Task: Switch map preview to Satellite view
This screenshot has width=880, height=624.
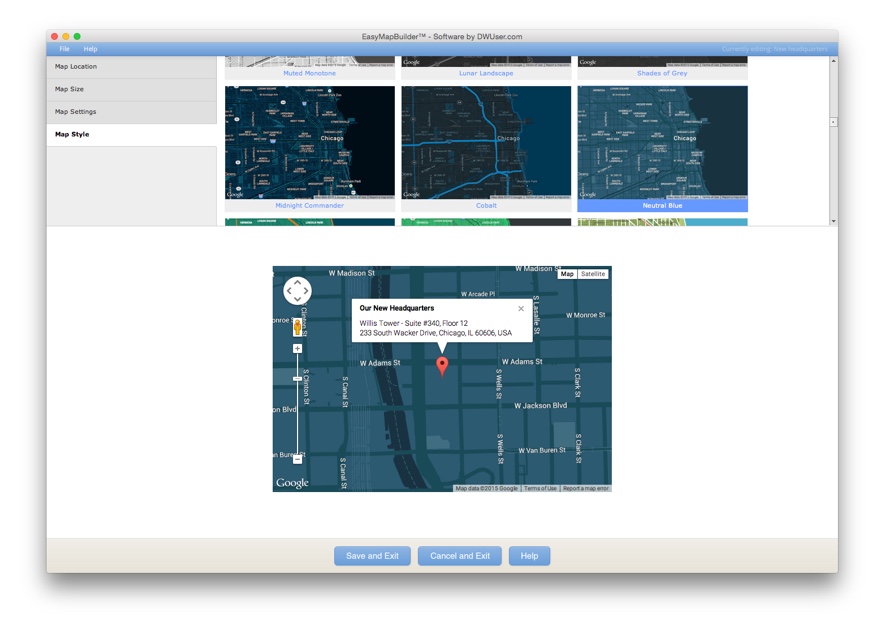Action: point(593,274)
